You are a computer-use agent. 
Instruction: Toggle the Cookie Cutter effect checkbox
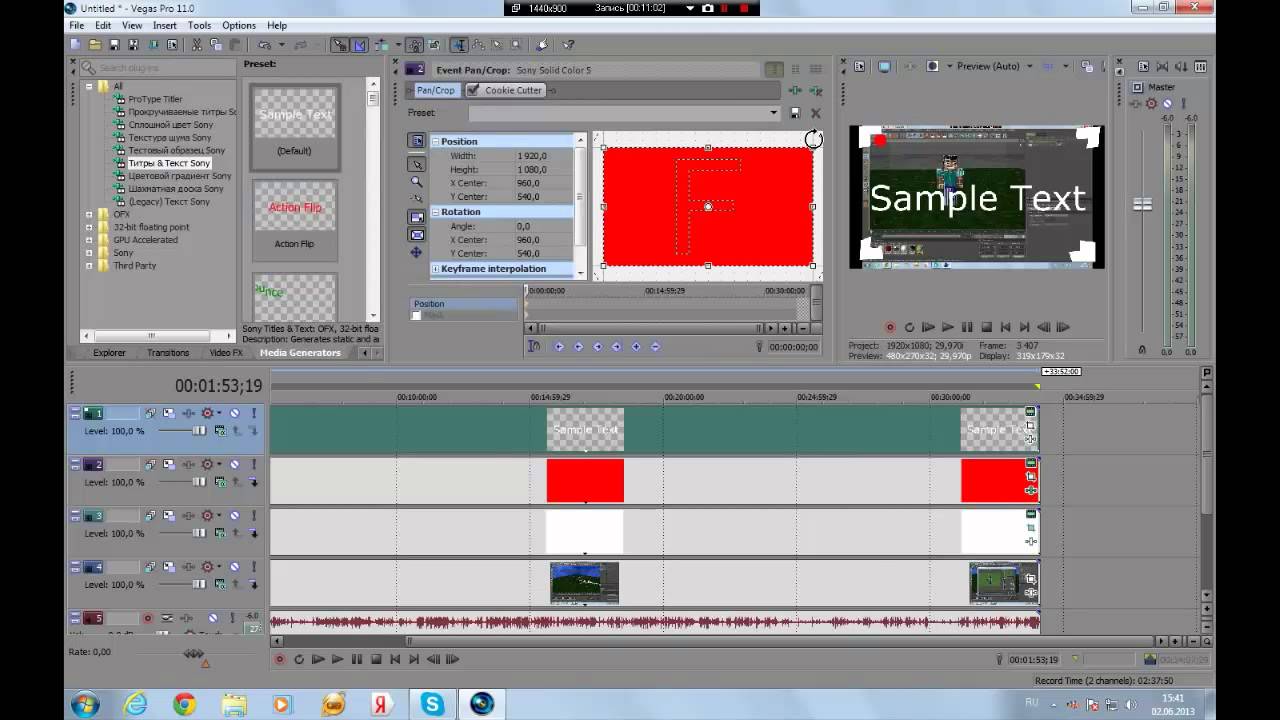473,90
